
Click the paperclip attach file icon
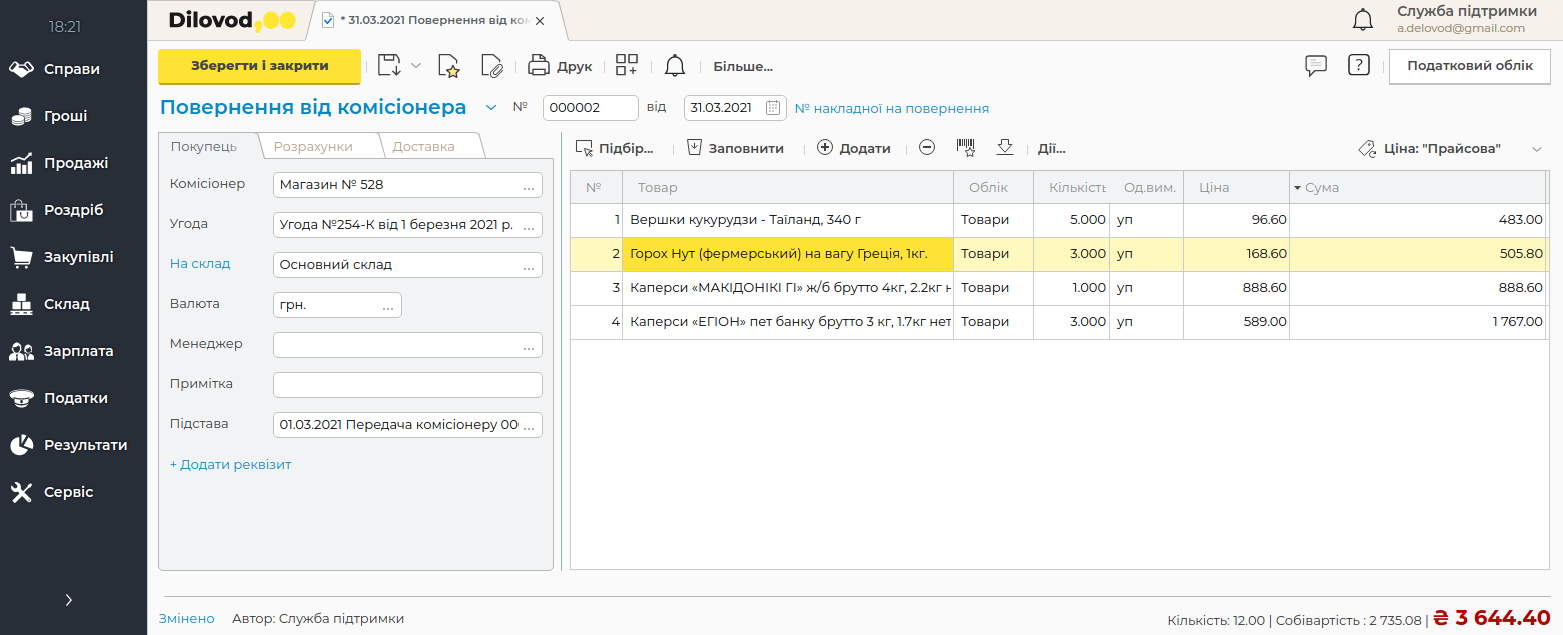(491, 66)
